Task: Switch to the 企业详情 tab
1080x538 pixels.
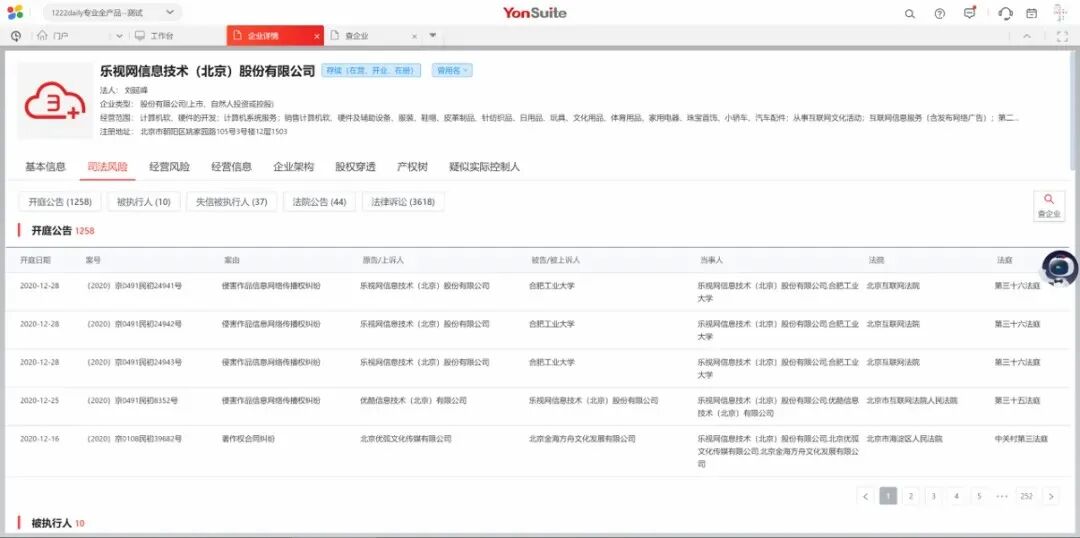Action: click(x=275, y=36)
